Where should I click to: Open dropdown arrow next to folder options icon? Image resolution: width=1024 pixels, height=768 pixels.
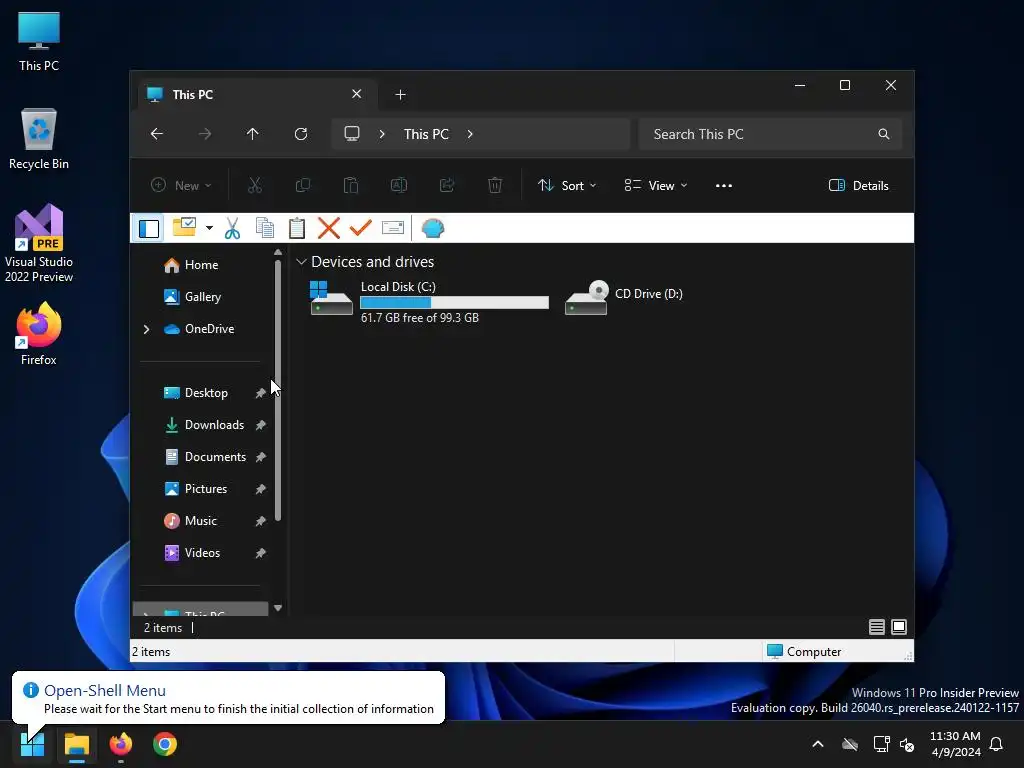point(209,228)
